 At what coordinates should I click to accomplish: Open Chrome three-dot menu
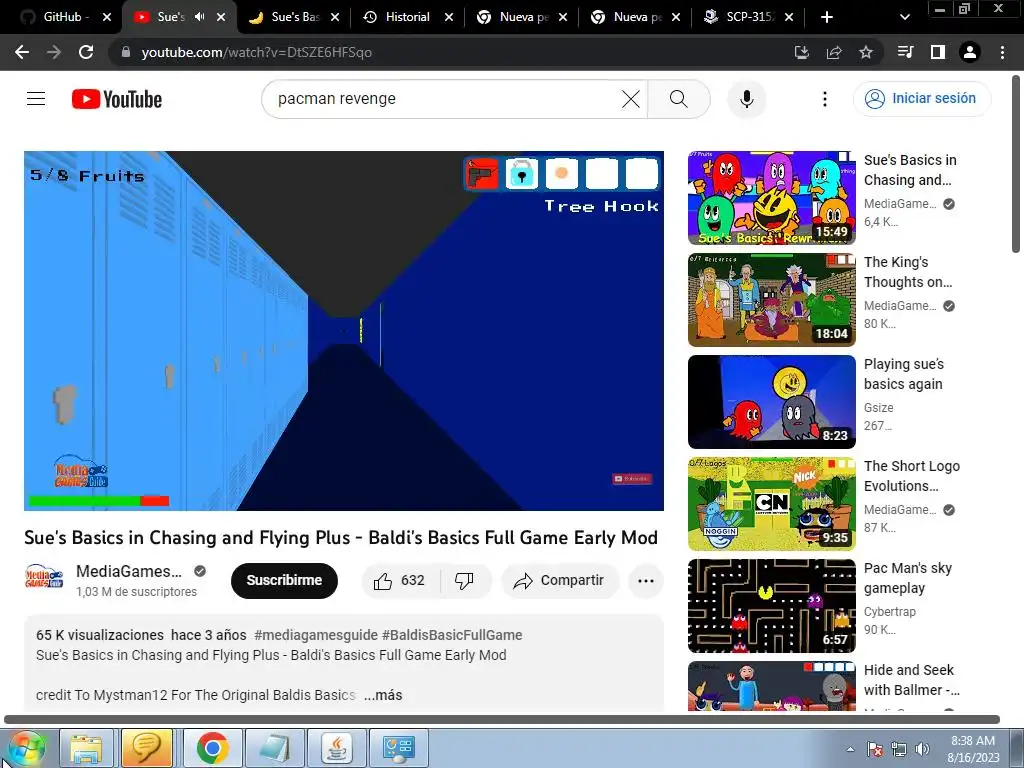click(1002, 52)
